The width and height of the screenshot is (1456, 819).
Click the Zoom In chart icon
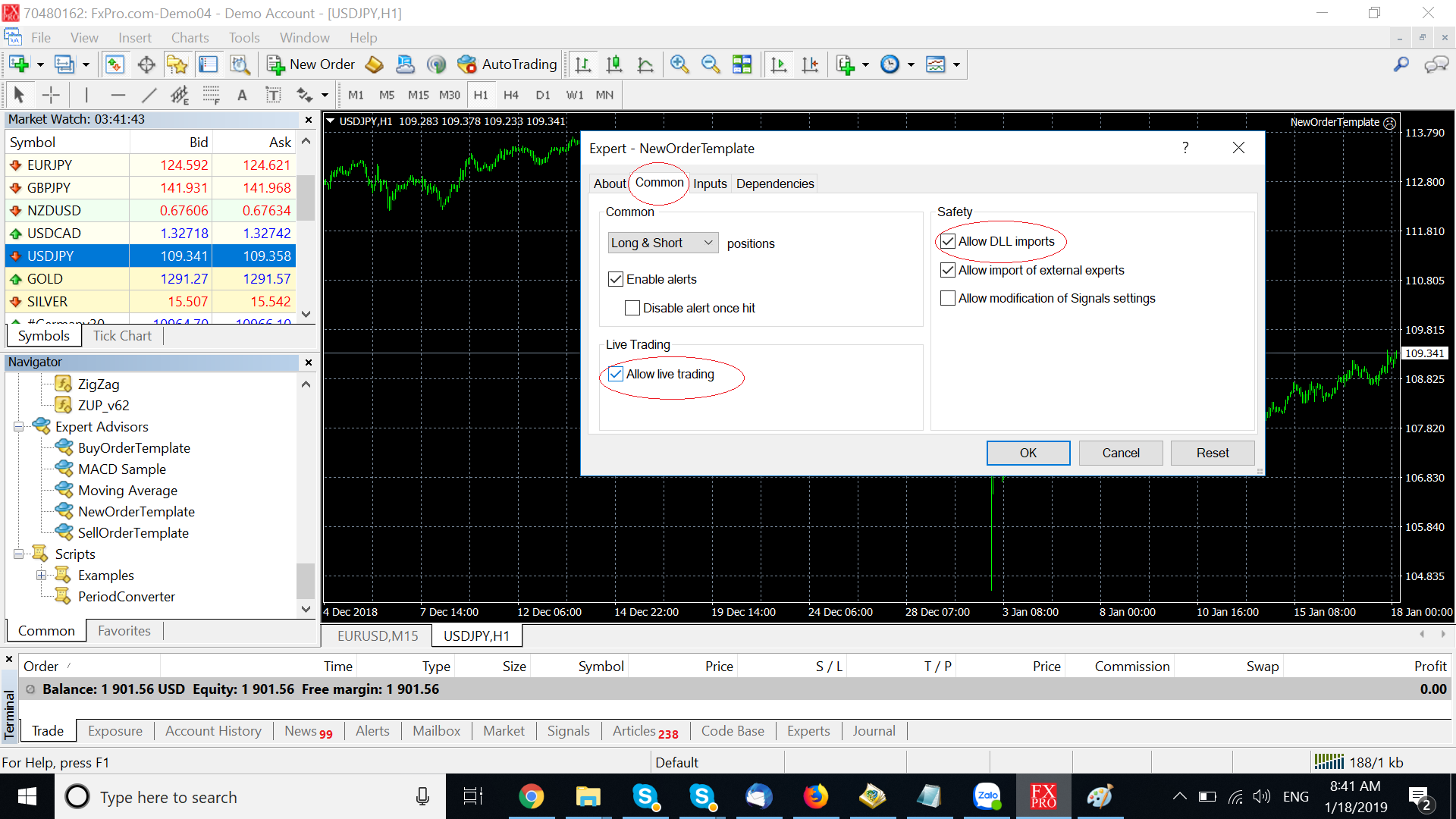(679, 64)
